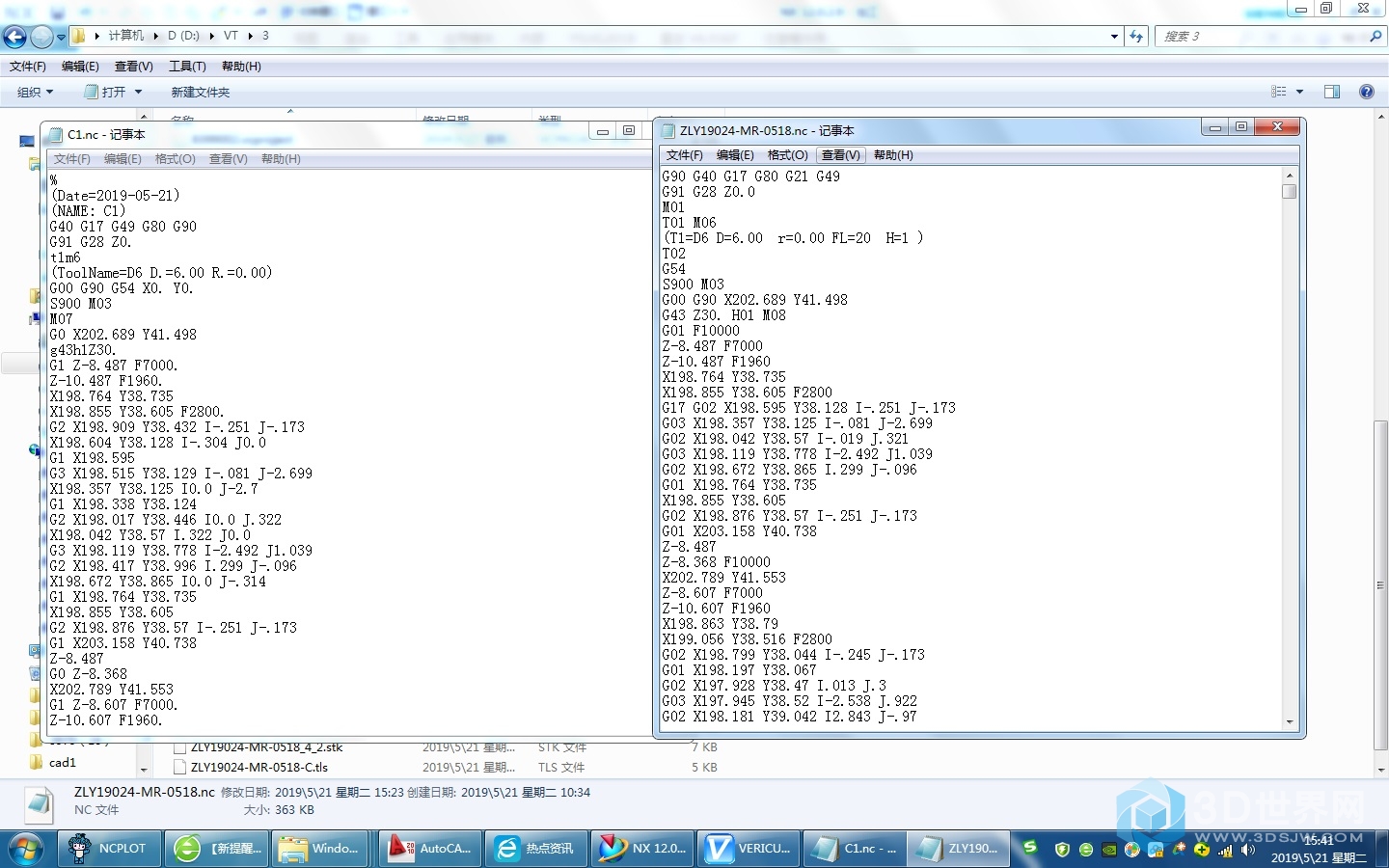The image size is (1389, 868).
Task: Click the Windows Start orb
Action: click(26, 849)
